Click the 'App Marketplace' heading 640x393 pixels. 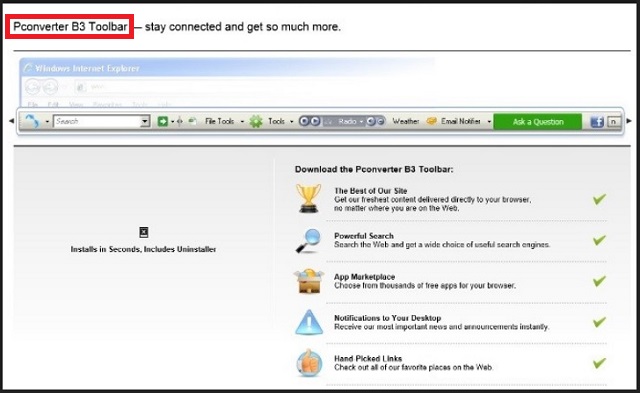[364, 277]
